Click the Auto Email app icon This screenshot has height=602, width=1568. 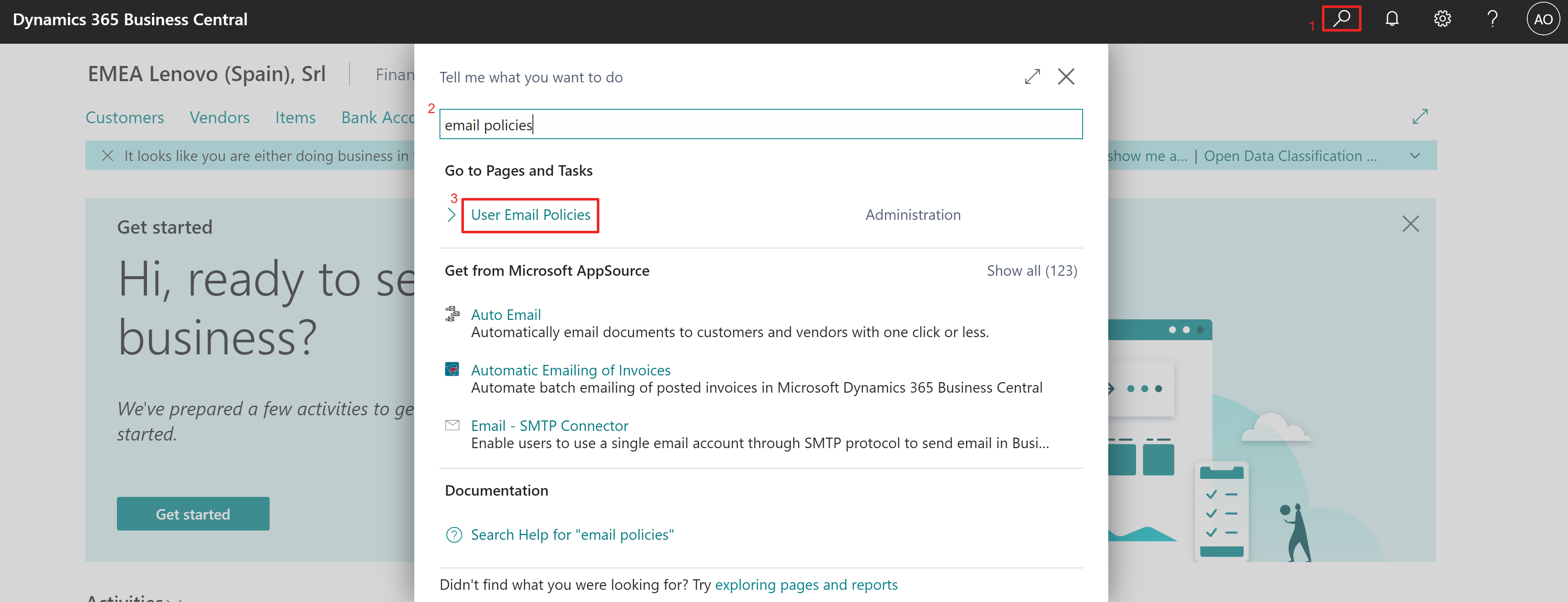coord(452,314)
